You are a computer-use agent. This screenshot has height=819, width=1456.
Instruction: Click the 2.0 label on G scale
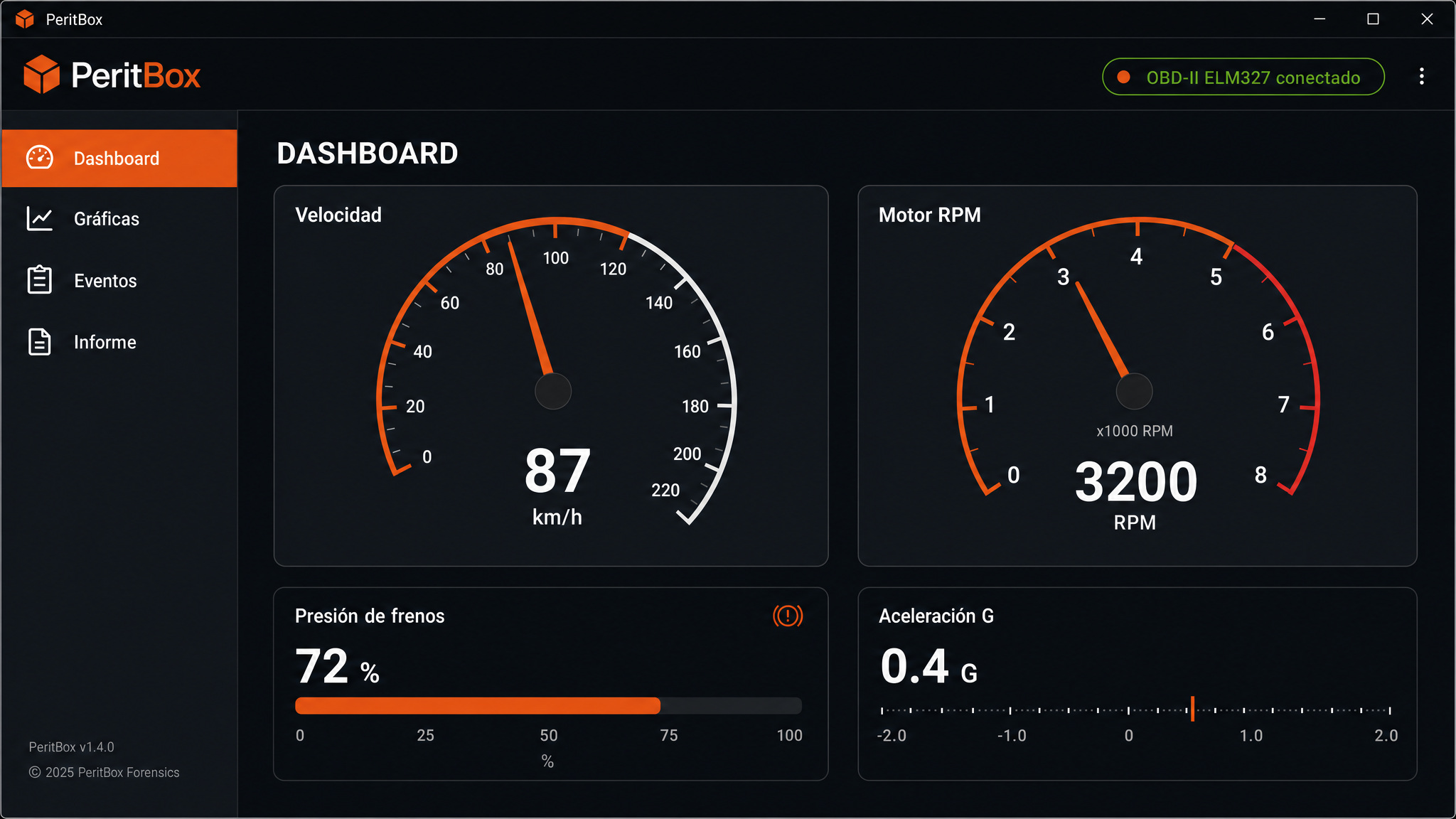tap(1386, 735)
